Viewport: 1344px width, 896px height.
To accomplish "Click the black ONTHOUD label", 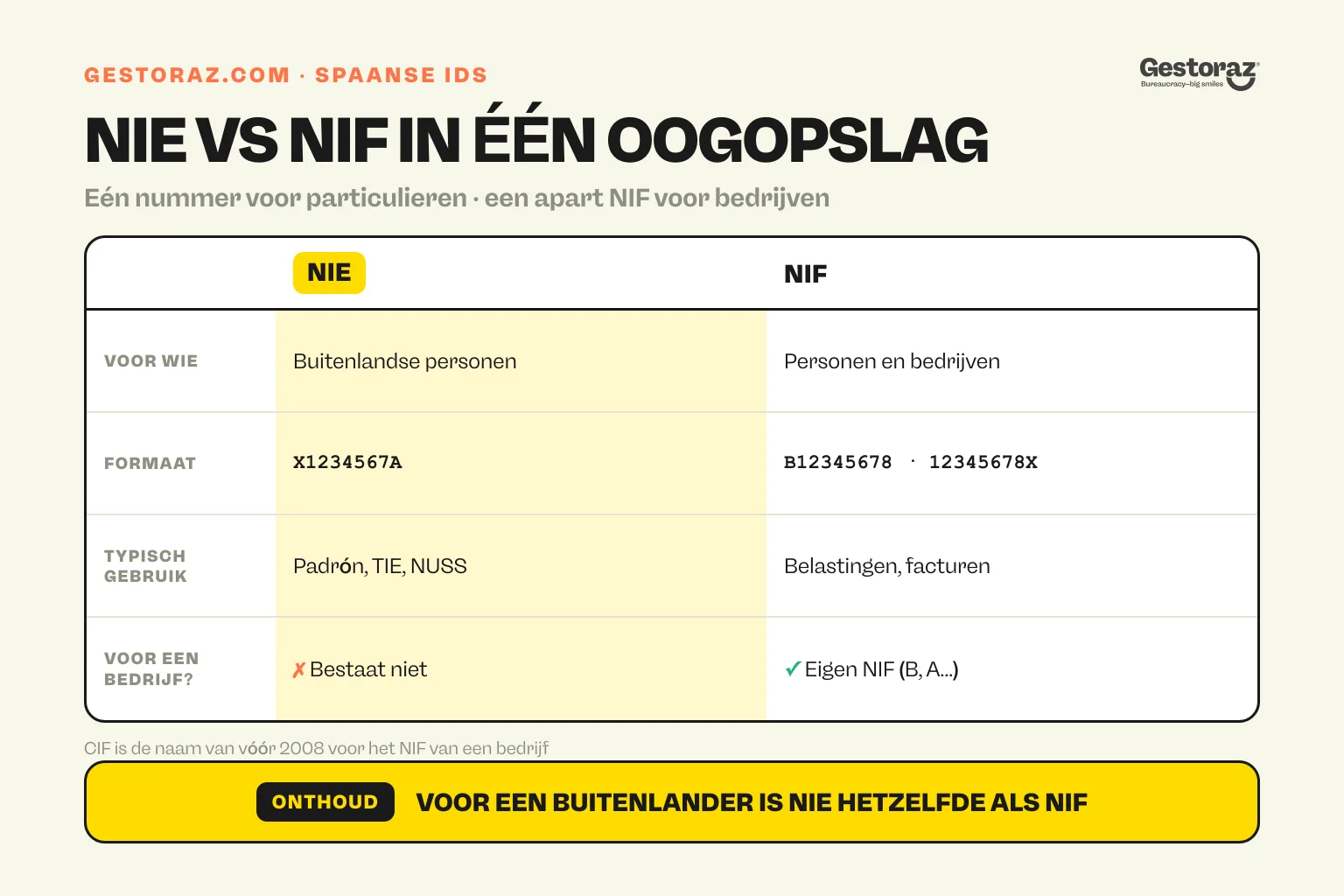I will (325, 801).
